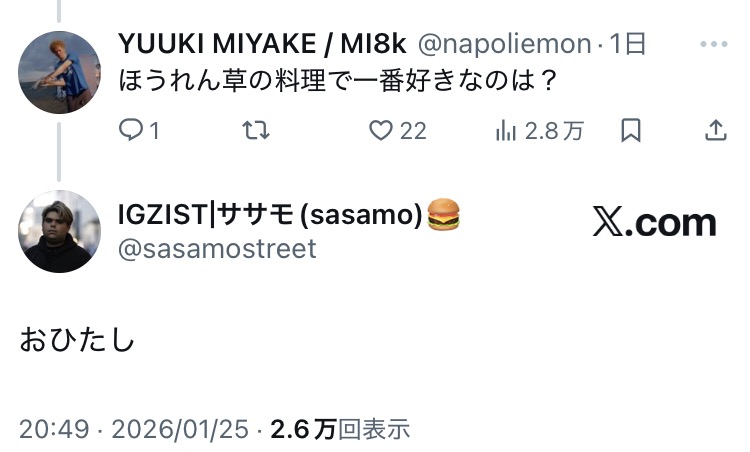Click the repost arrows icon
Viewport: 750px width, 452px height.
tap(257, 130)
